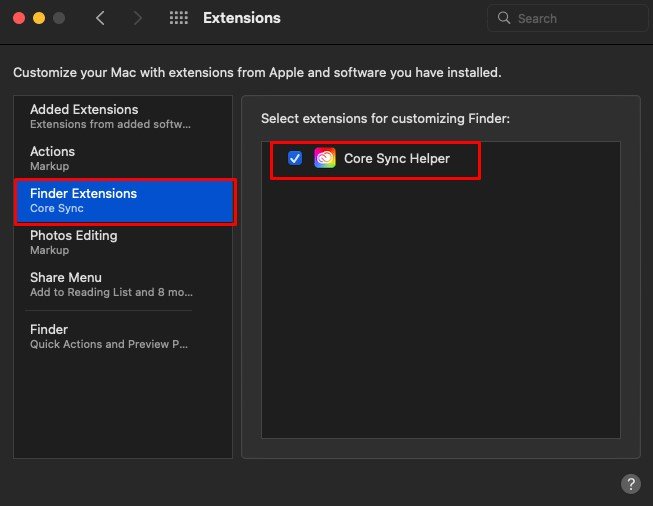Open the Photos Editing category

[123, 242]
